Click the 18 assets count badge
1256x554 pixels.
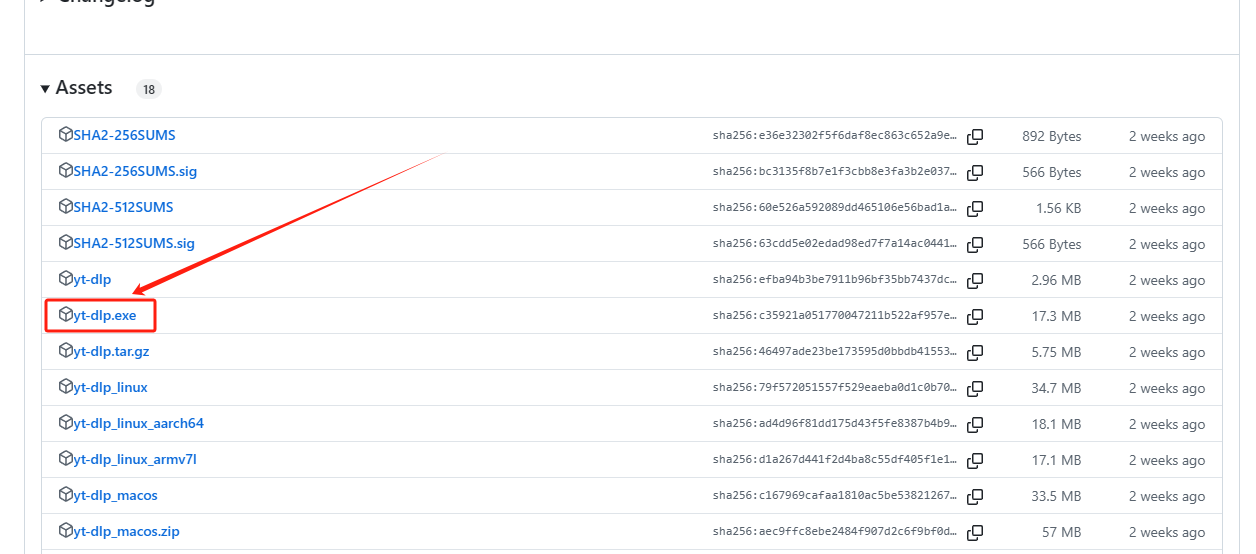click(x=149, y=89)
